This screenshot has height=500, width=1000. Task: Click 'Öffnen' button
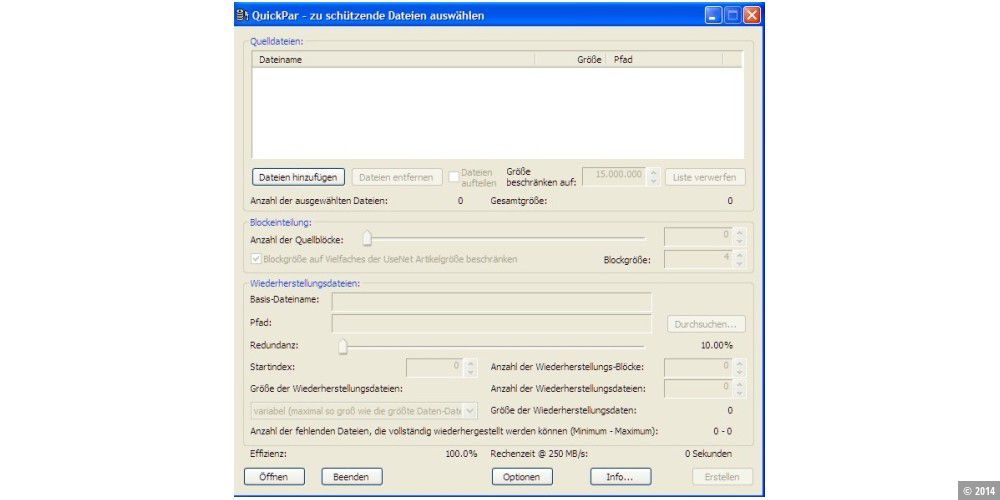pos(274,476)
